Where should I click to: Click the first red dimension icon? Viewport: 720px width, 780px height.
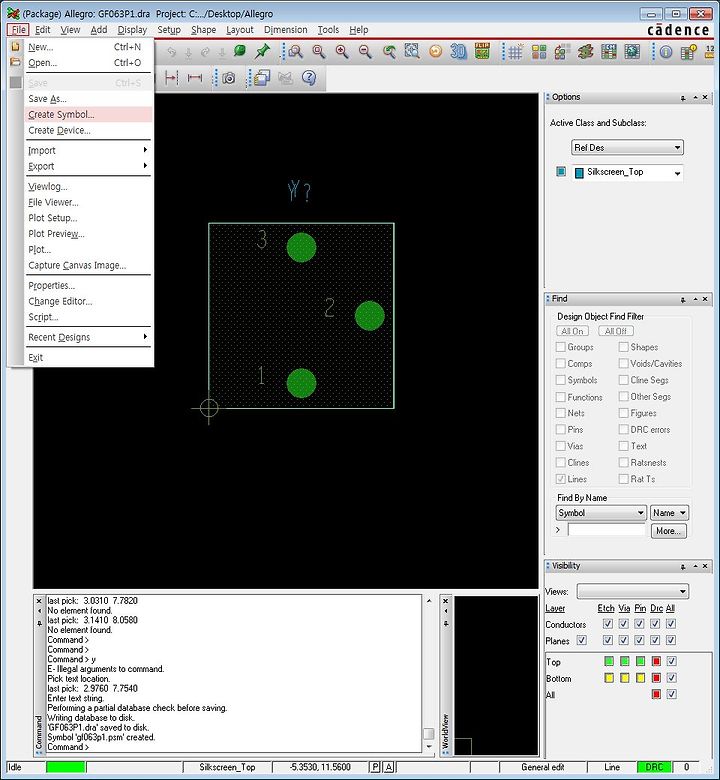point(171,78)
